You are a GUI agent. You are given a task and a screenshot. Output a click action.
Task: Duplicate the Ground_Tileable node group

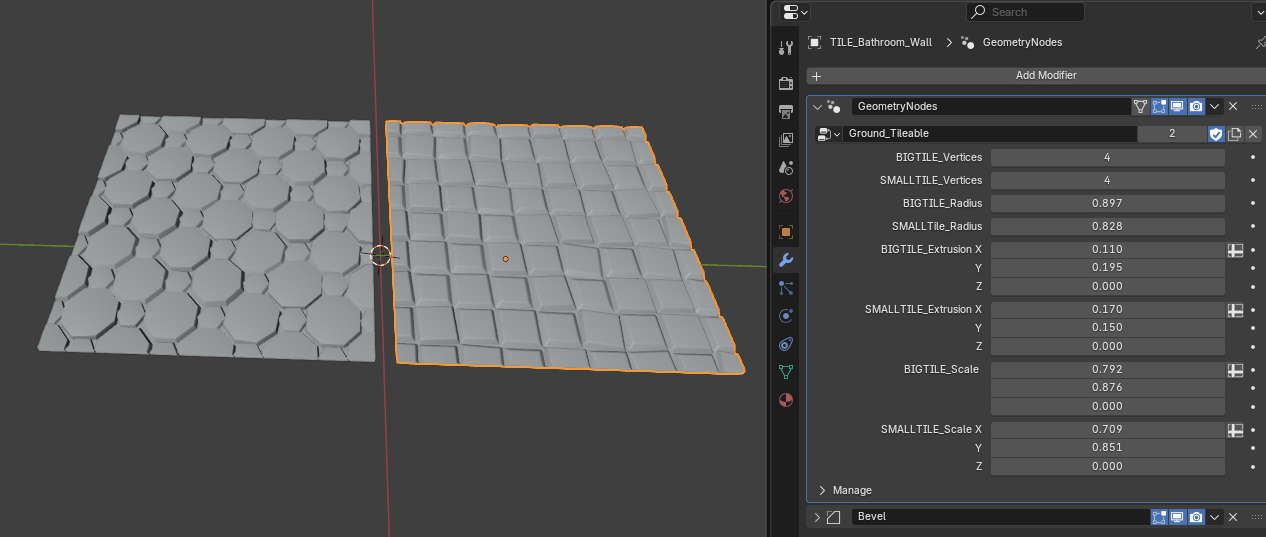tap(1235, 133)
